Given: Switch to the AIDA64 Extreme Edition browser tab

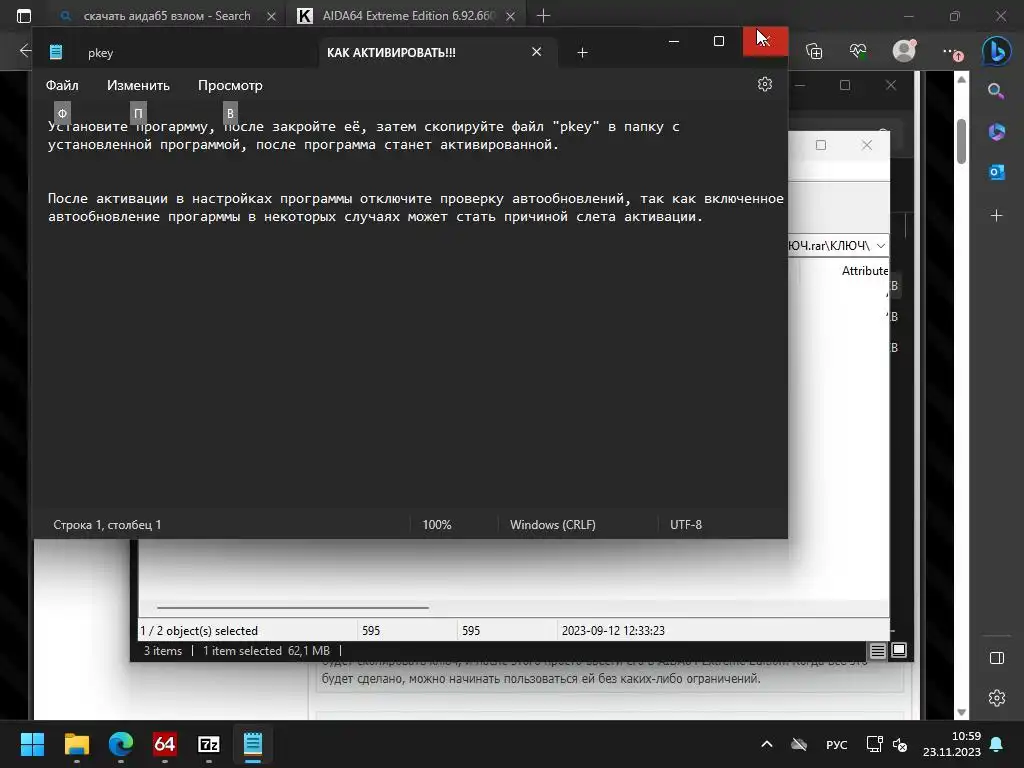Looking at the screenshot, I should click(x=408, y=16).
